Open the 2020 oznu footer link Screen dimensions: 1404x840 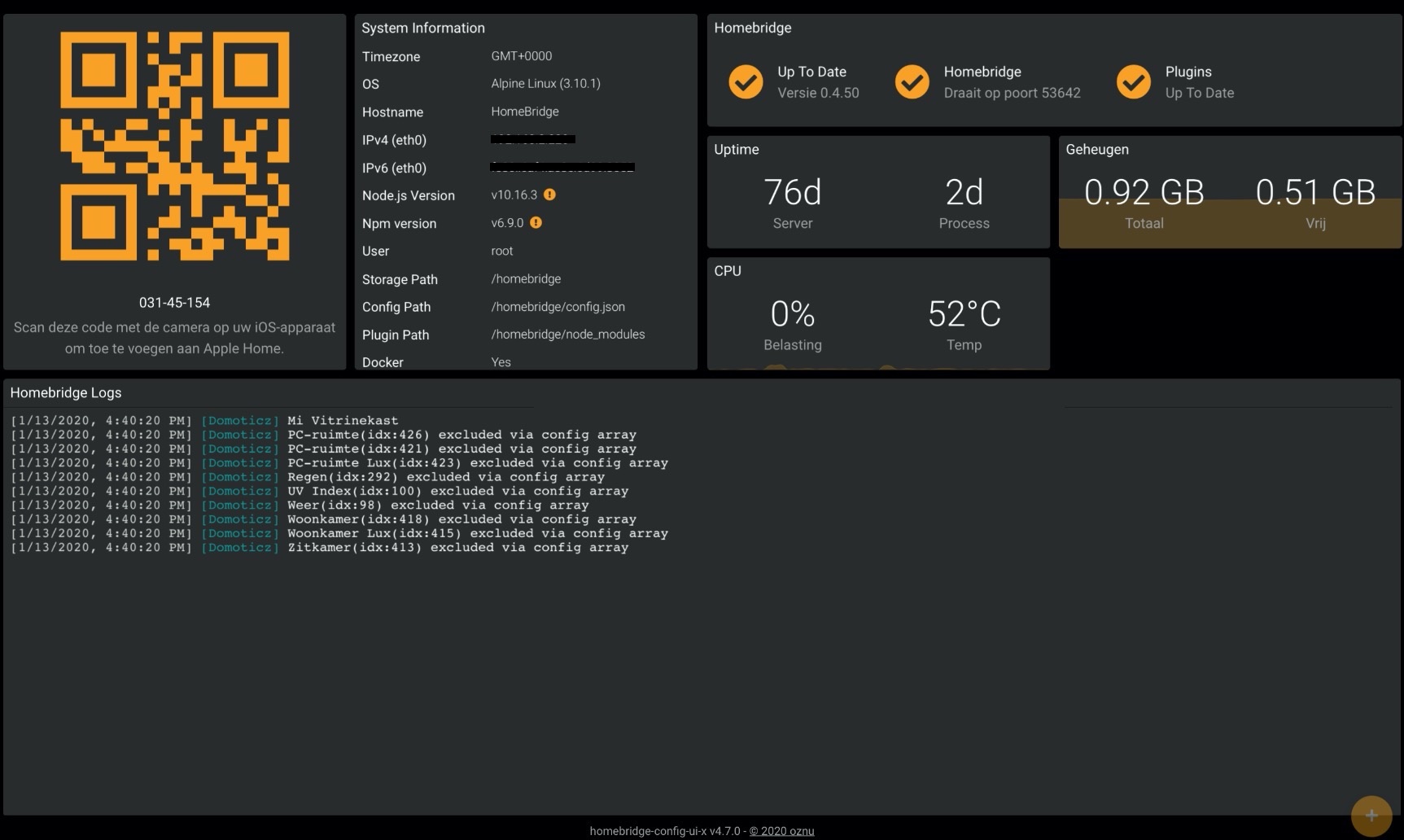point(781,831)
